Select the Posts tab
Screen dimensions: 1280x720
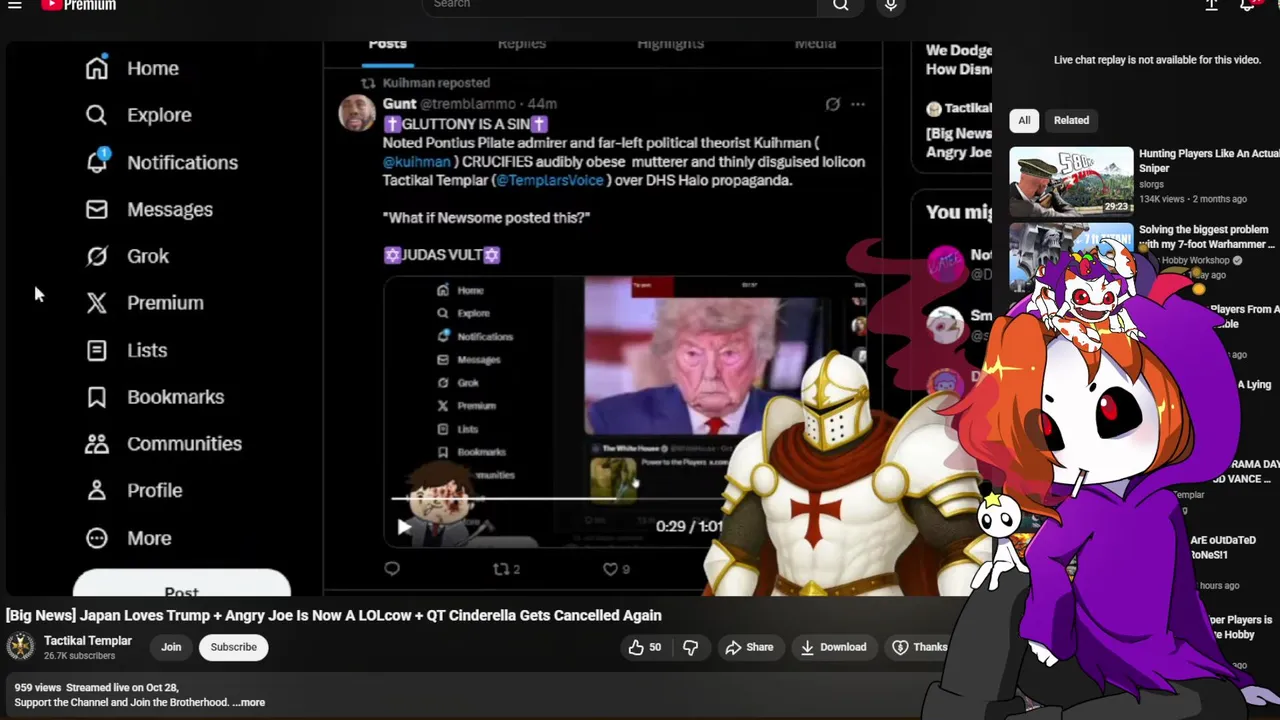(x=387, y=44)
